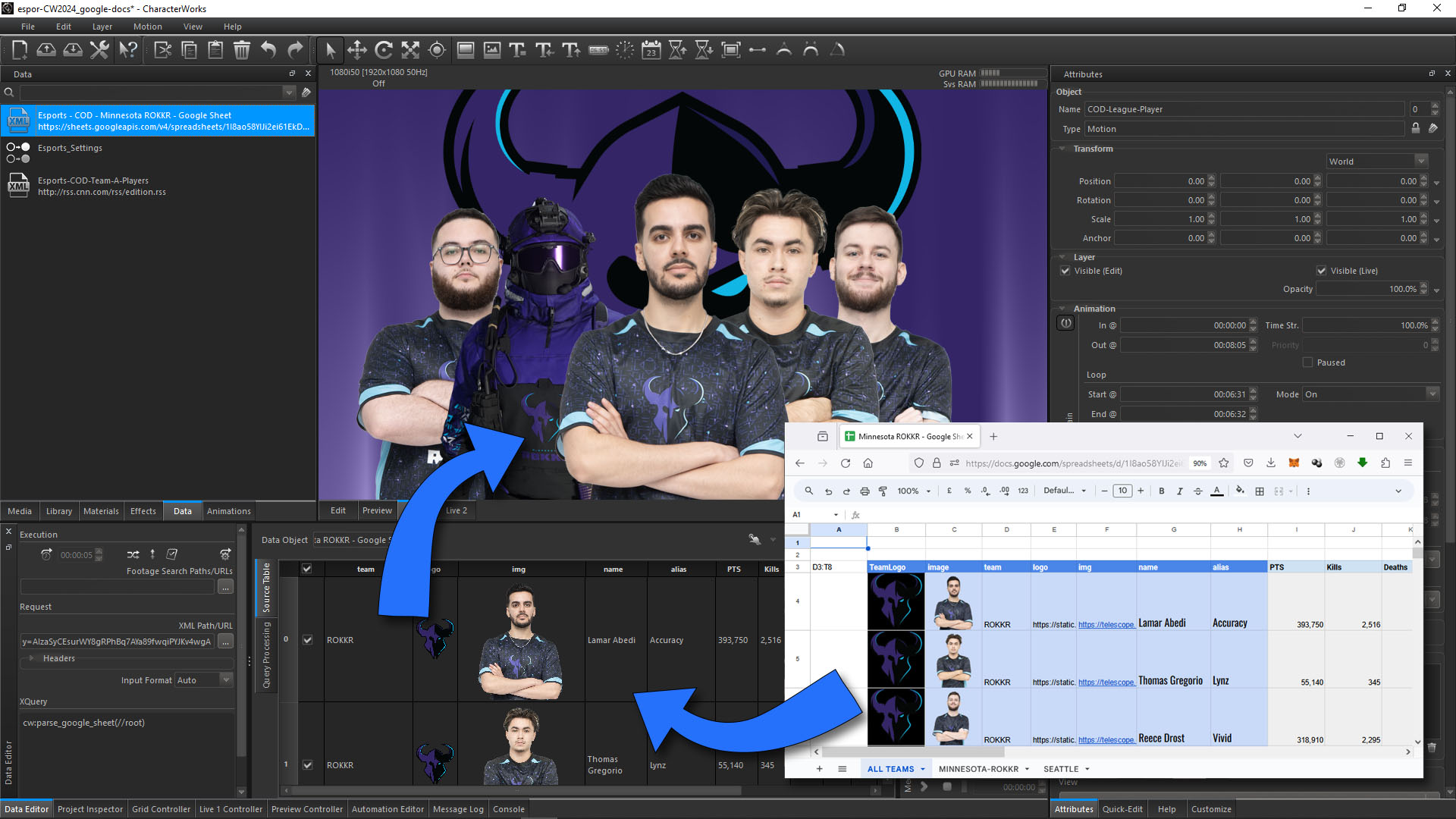Select the Move tool in the toolbar
1456x819 pixels.
click(x=357, y=50)
